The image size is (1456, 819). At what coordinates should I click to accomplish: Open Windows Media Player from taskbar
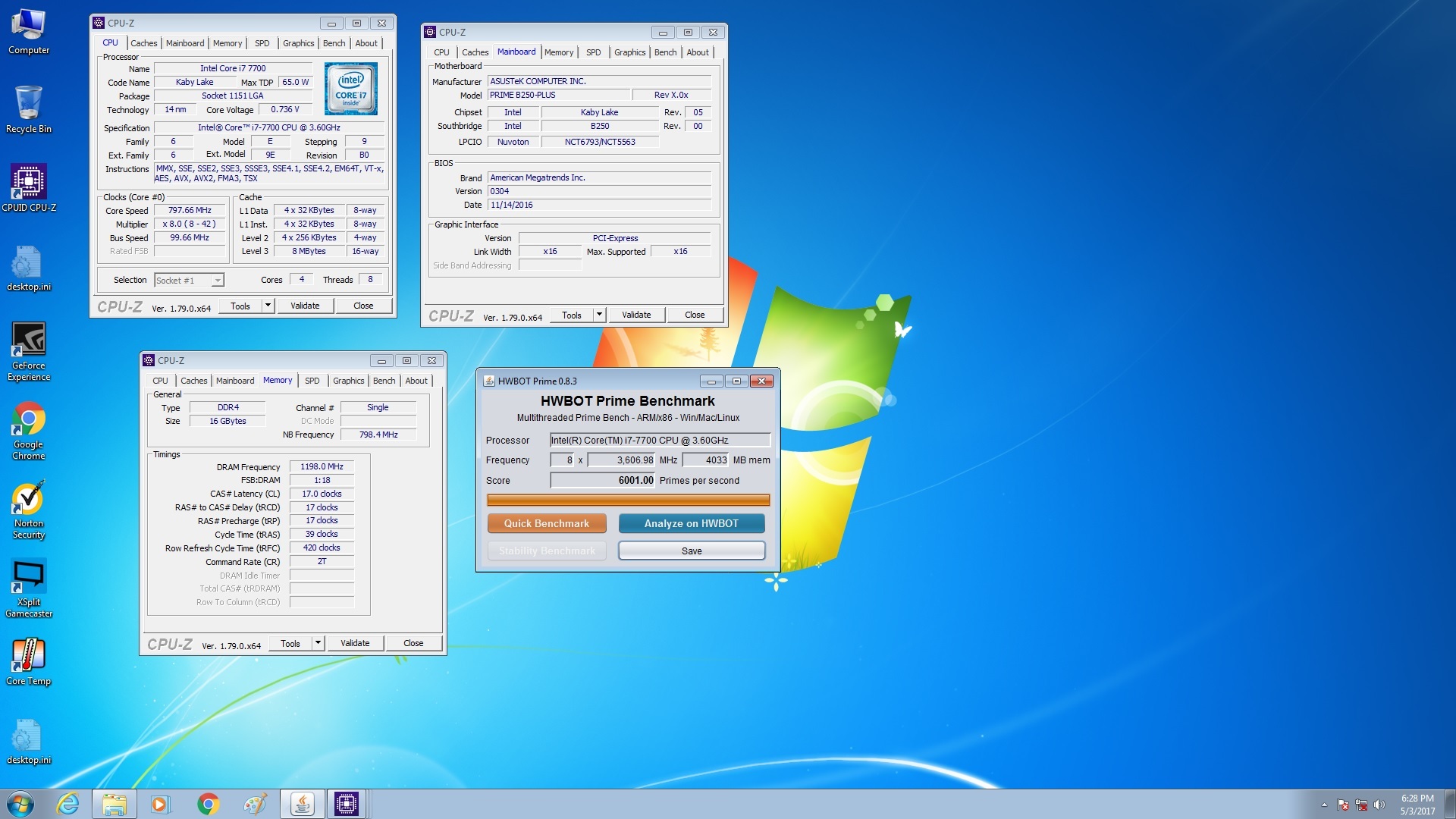[x=160, y=804]
